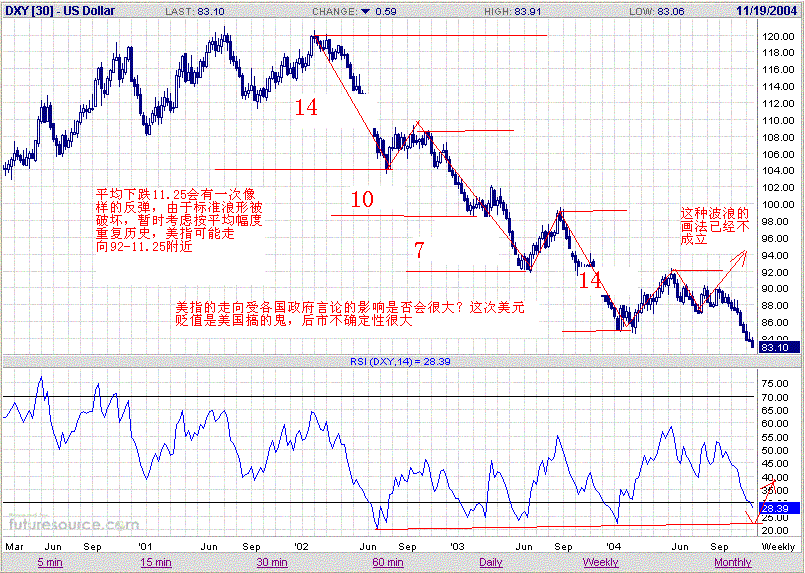Click the blue 83.10 price tag
This screenshot has height=573, width=805.
tap(779, 348)
